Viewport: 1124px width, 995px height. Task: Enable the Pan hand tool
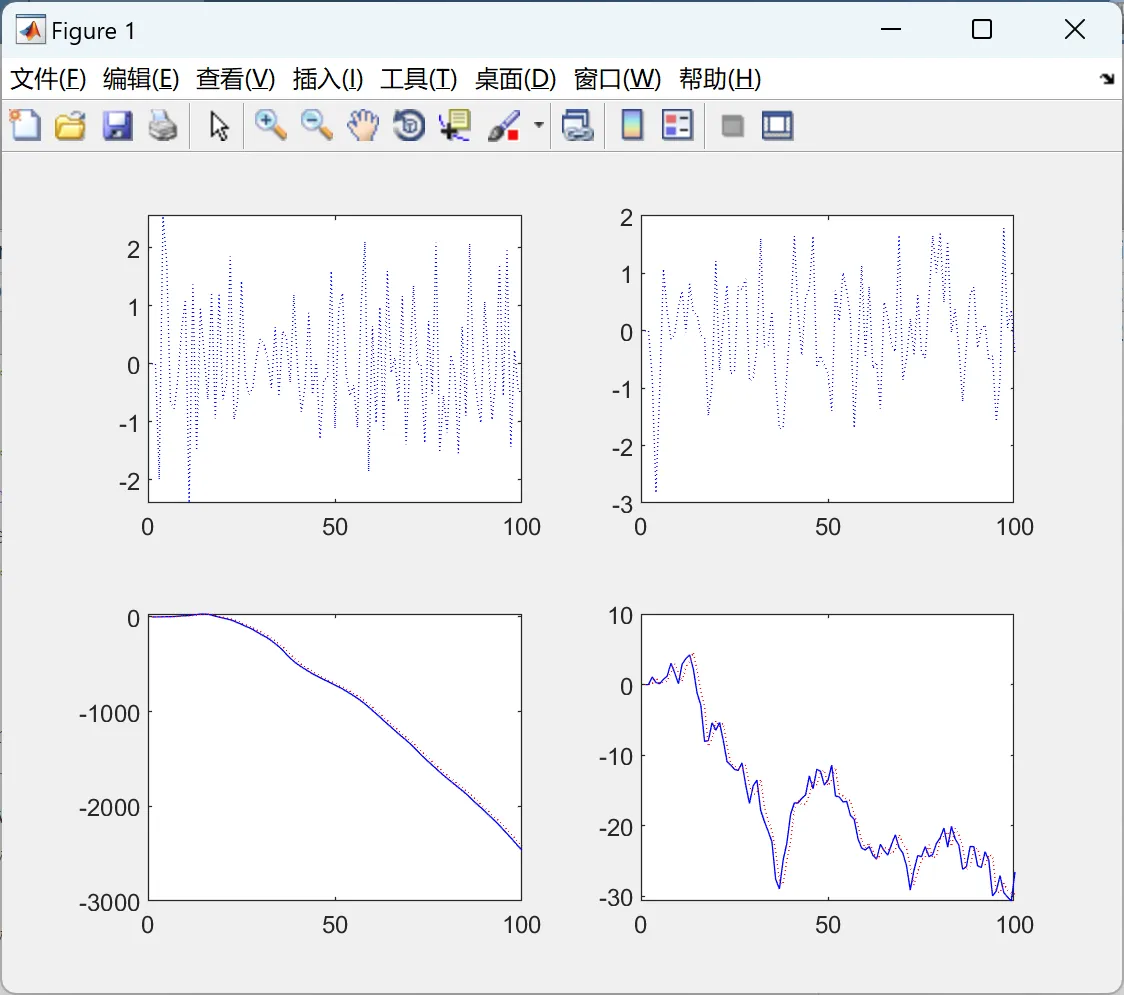click(363, 125)
